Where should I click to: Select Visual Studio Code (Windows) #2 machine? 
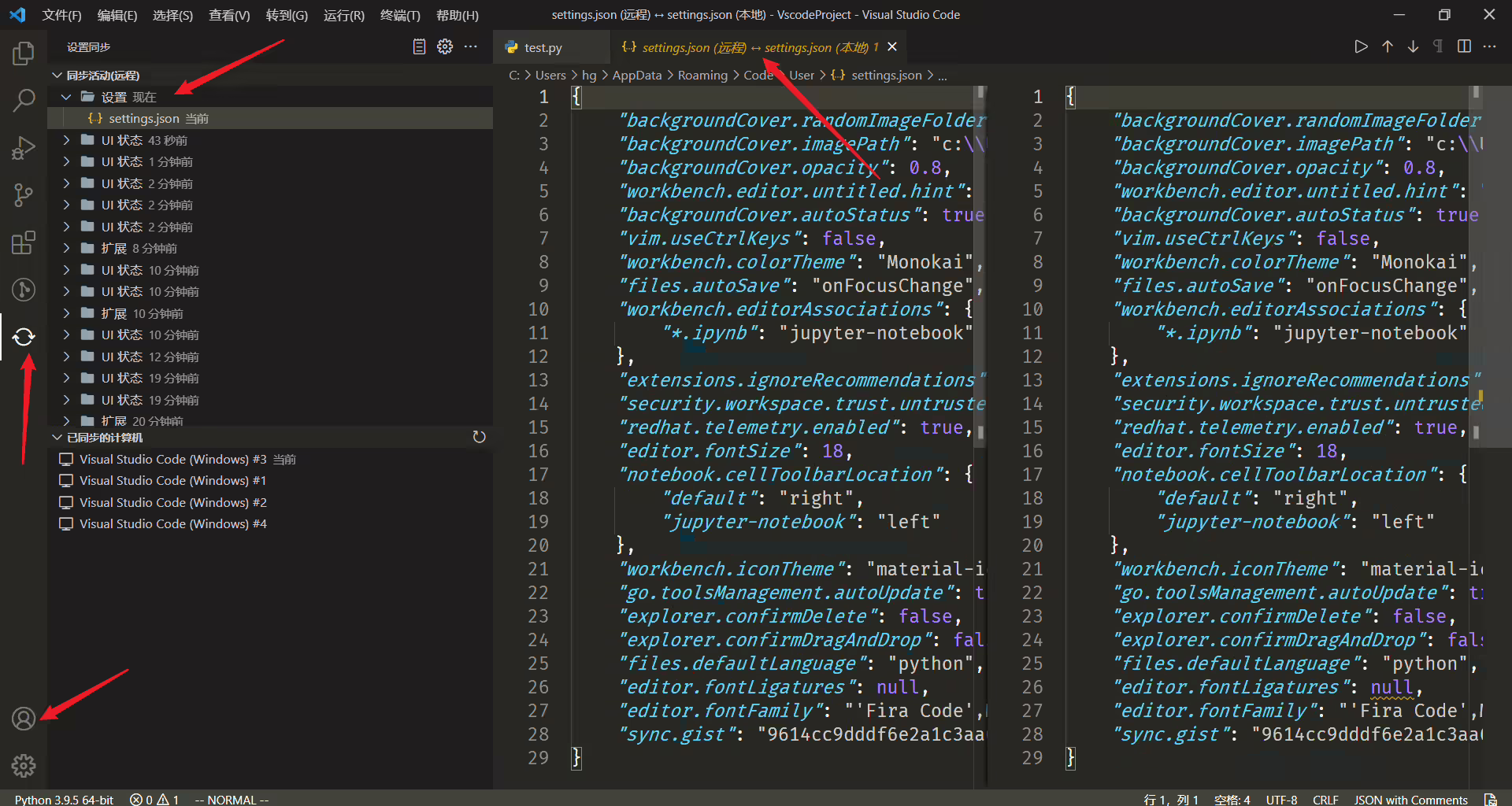pos(172,502)
